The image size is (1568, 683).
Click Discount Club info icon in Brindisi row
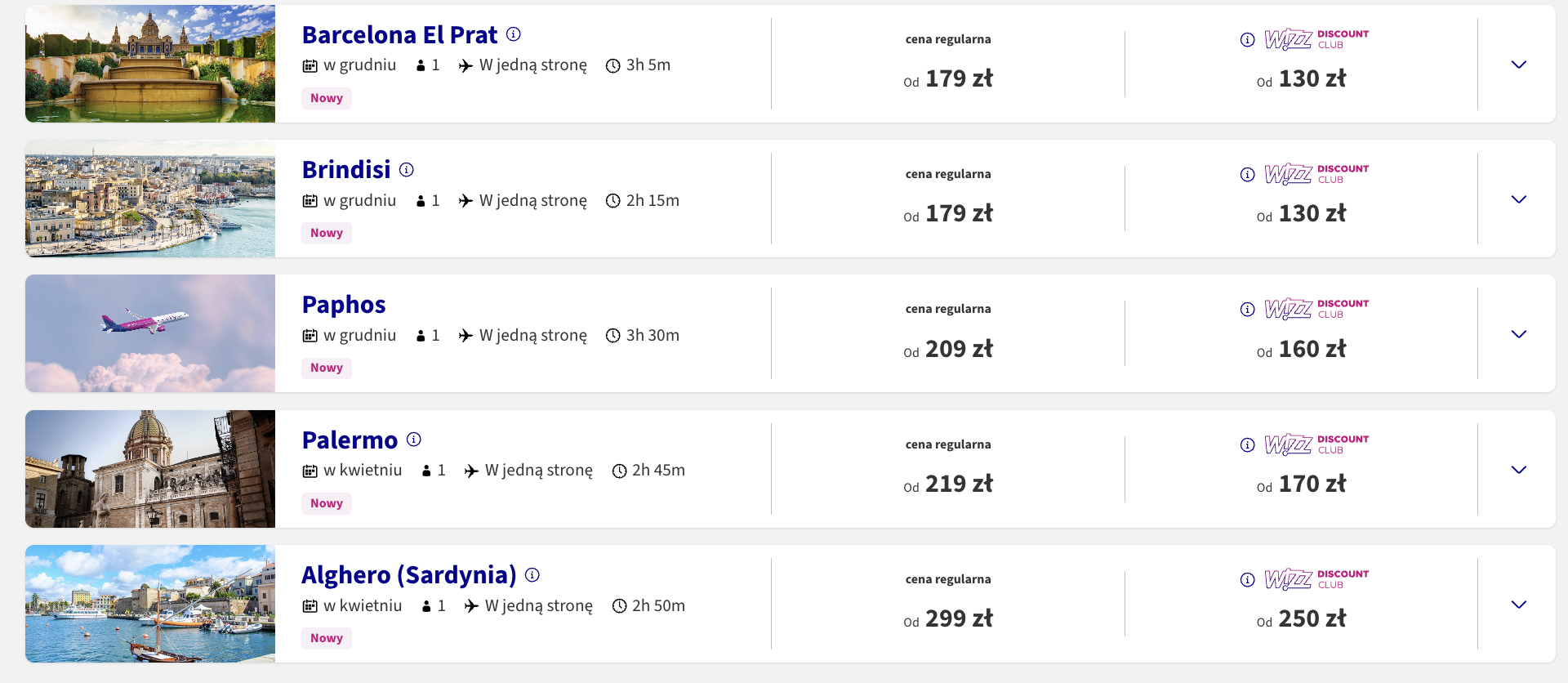(1247, 175)
